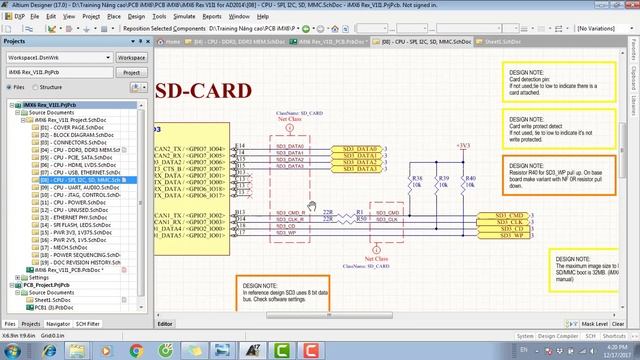640x360 pixels.
Task: Open the Place menu
Action: pos(114,17)
